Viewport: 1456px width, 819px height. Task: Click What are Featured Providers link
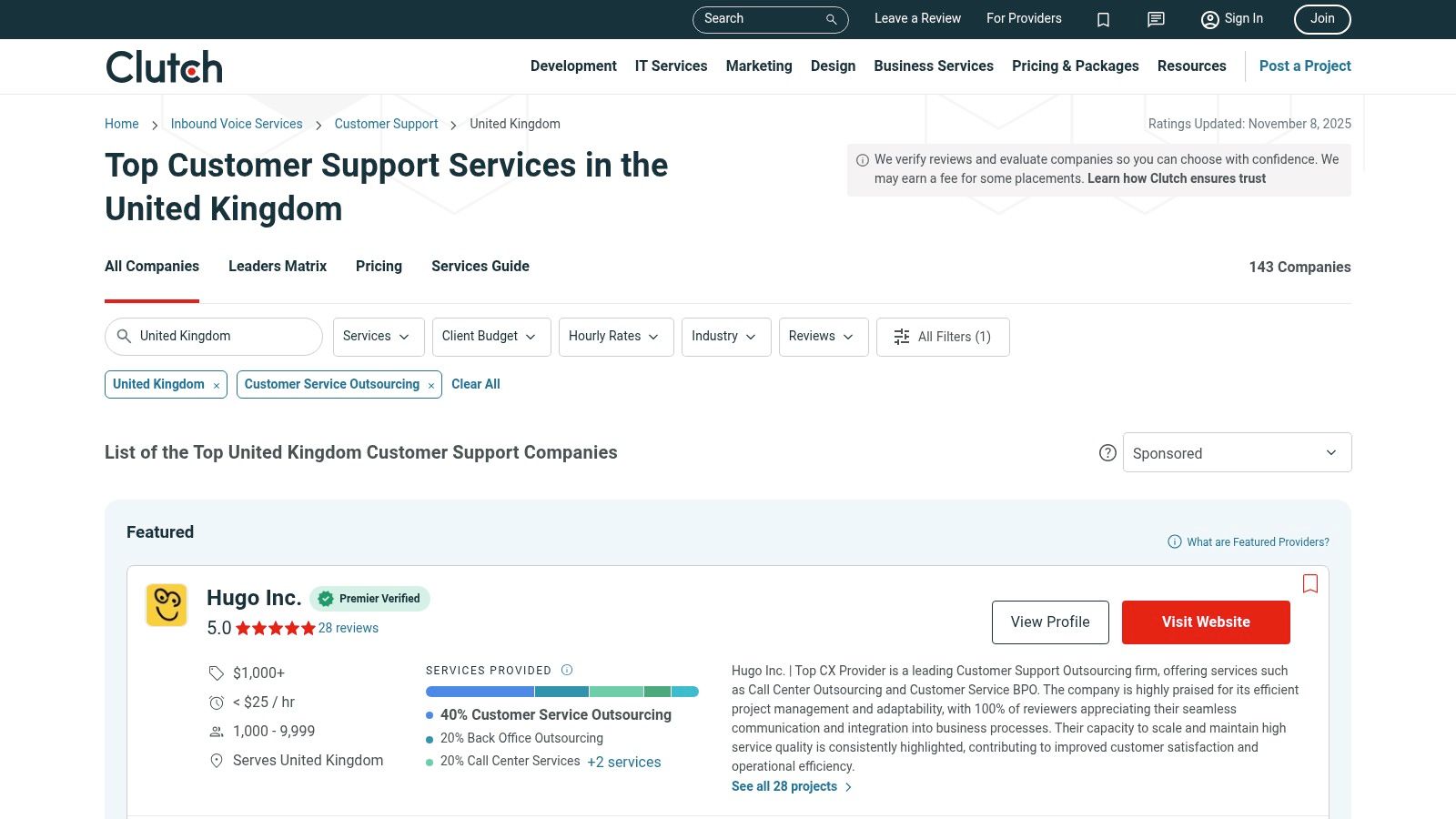1258,541
